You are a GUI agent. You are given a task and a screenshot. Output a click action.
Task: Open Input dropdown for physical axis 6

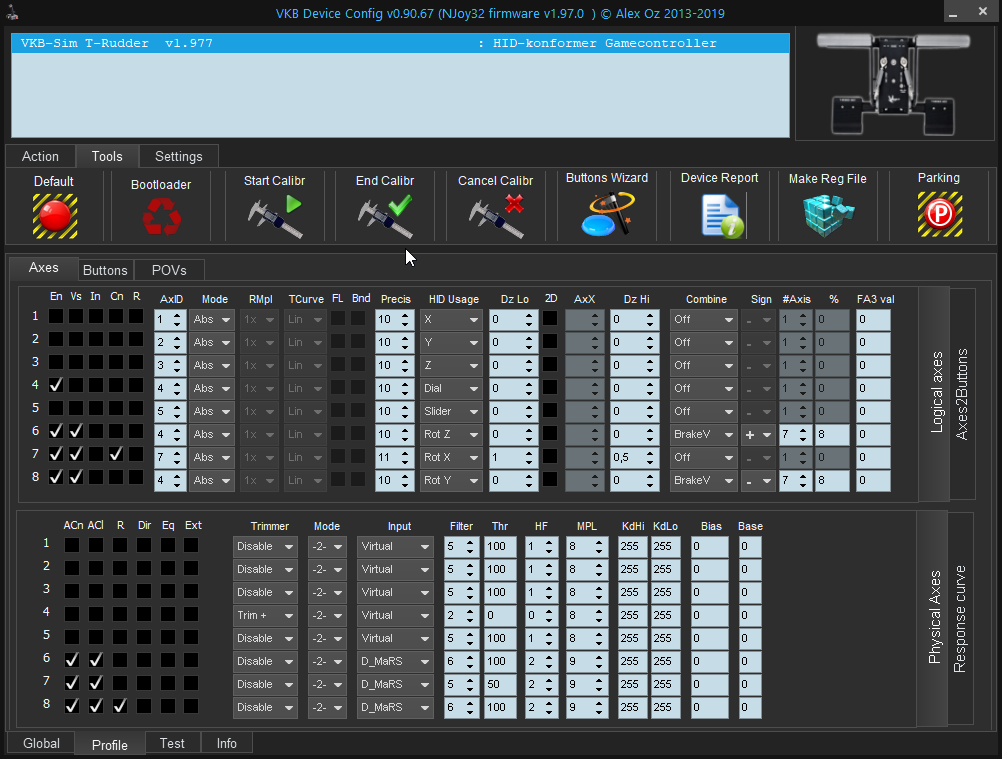click(x=394, y=661)
